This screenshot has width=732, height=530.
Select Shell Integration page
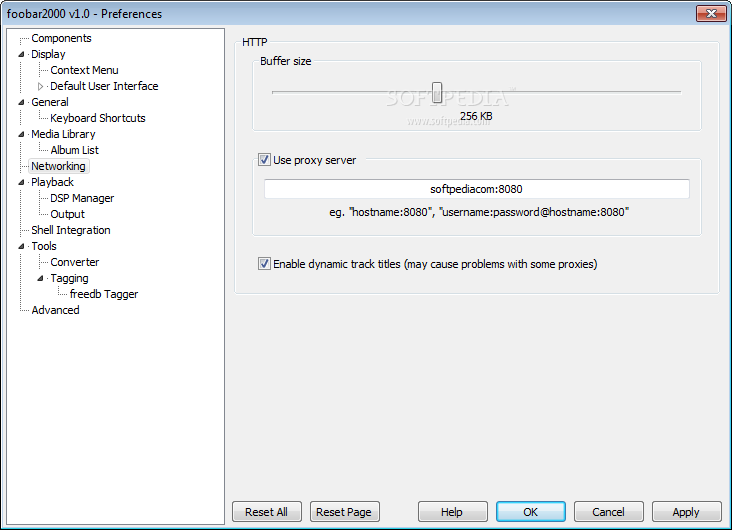tap(70, 230)
